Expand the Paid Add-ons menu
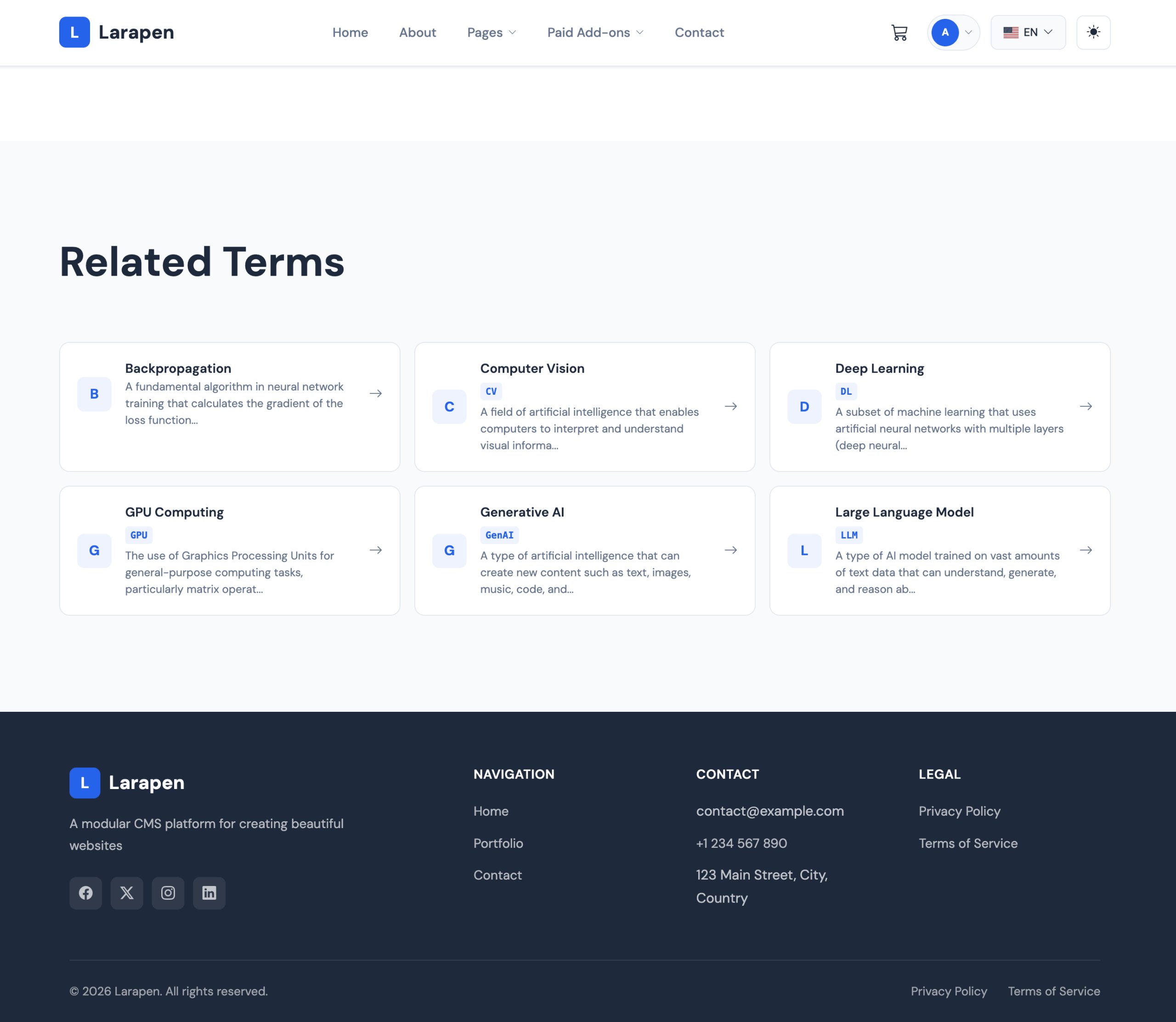This screenshot has width=1176, height=1022. pyautogui.click(x=595, y=33)
